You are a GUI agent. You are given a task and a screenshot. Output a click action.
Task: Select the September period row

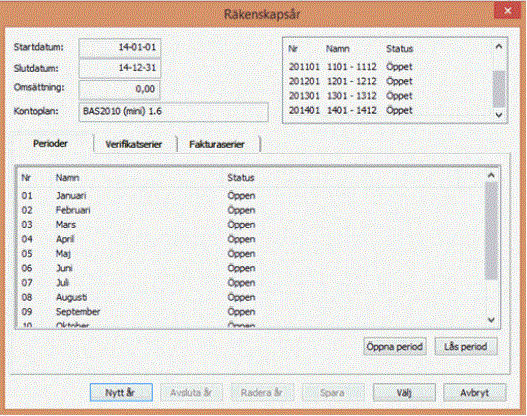click(x=251, y=312)
